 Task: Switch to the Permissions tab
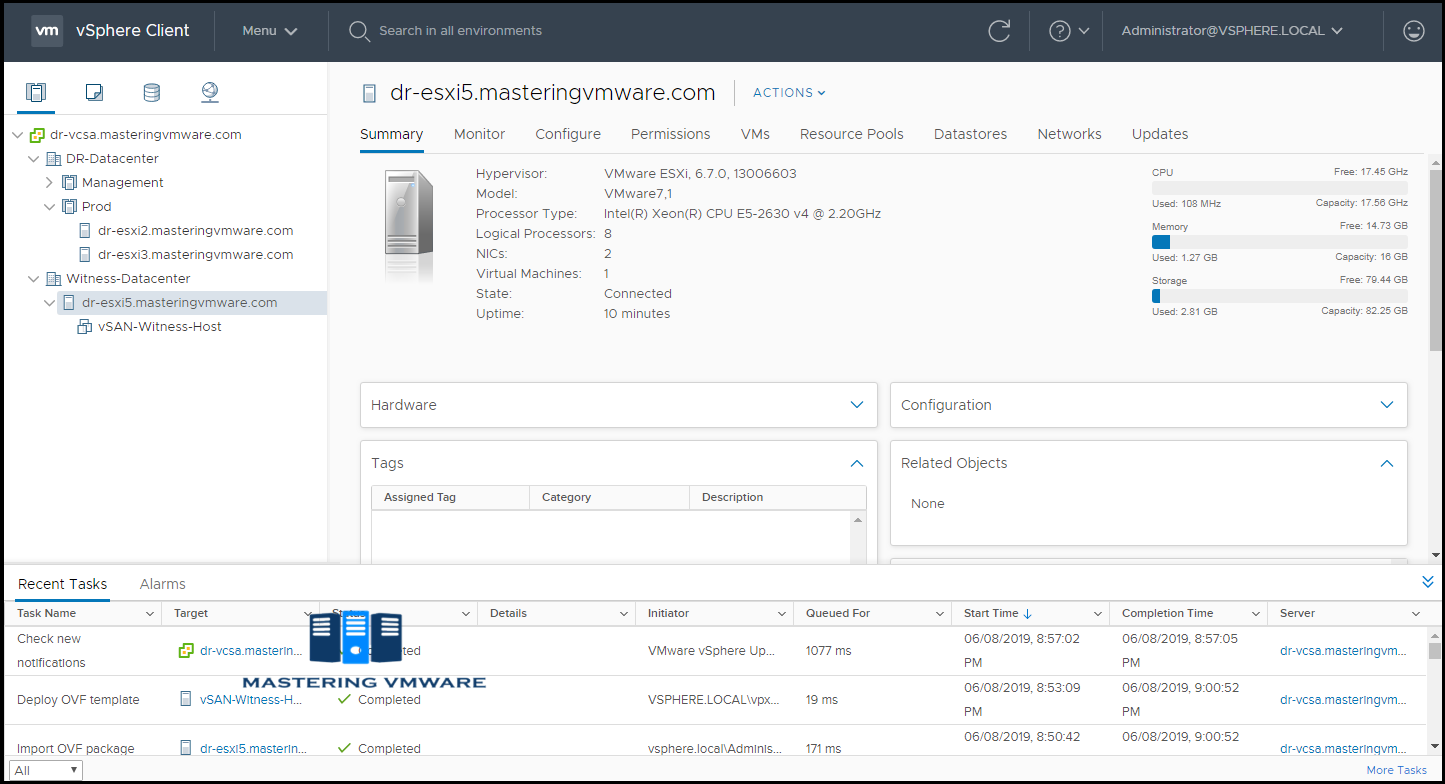pos(670,134)
